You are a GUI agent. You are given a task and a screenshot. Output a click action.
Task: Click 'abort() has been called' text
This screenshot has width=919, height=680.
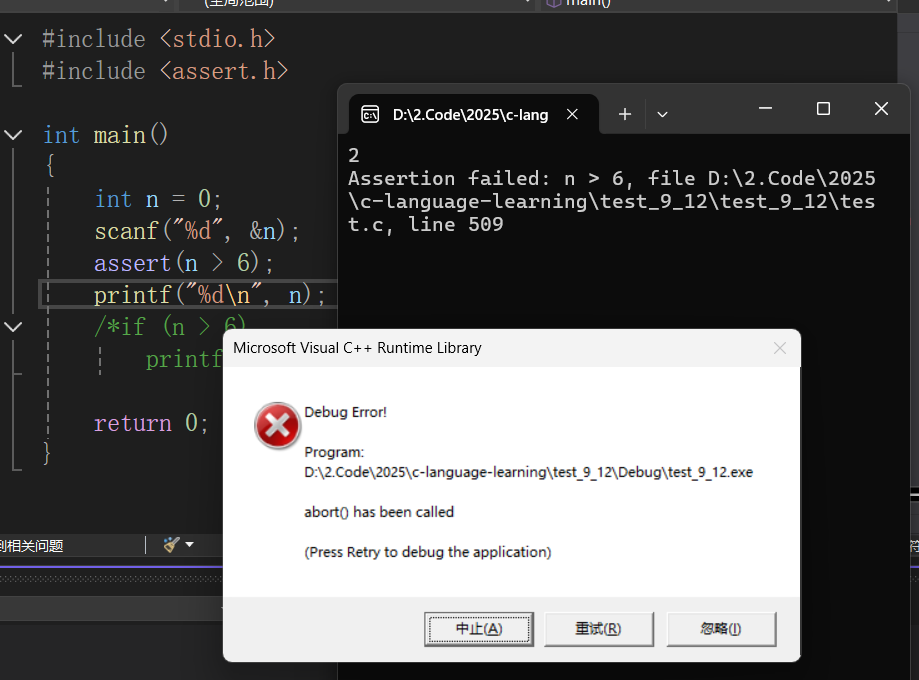pos(379,512)
